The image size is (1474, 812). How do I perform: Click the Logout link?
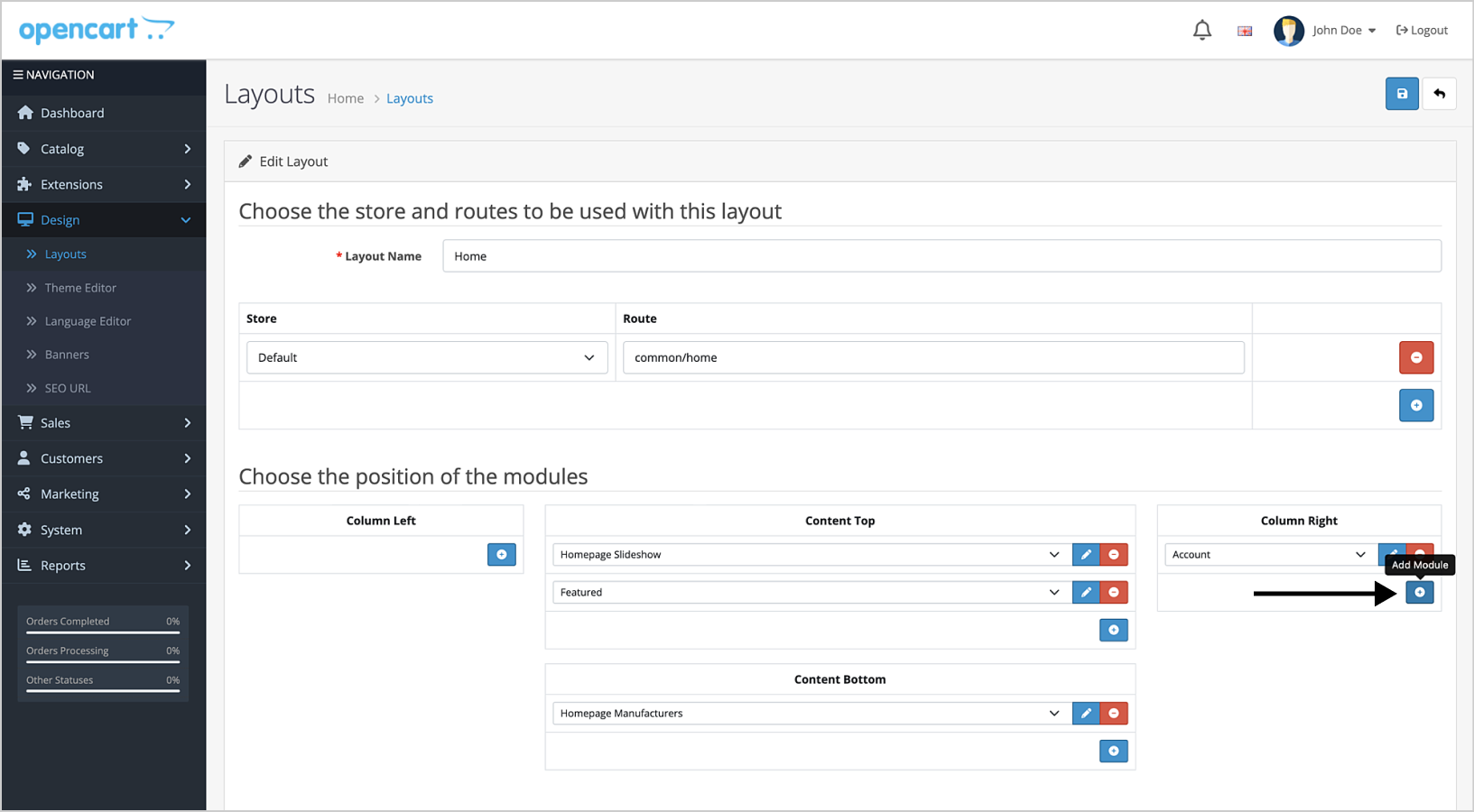[x=1422, y=31]
